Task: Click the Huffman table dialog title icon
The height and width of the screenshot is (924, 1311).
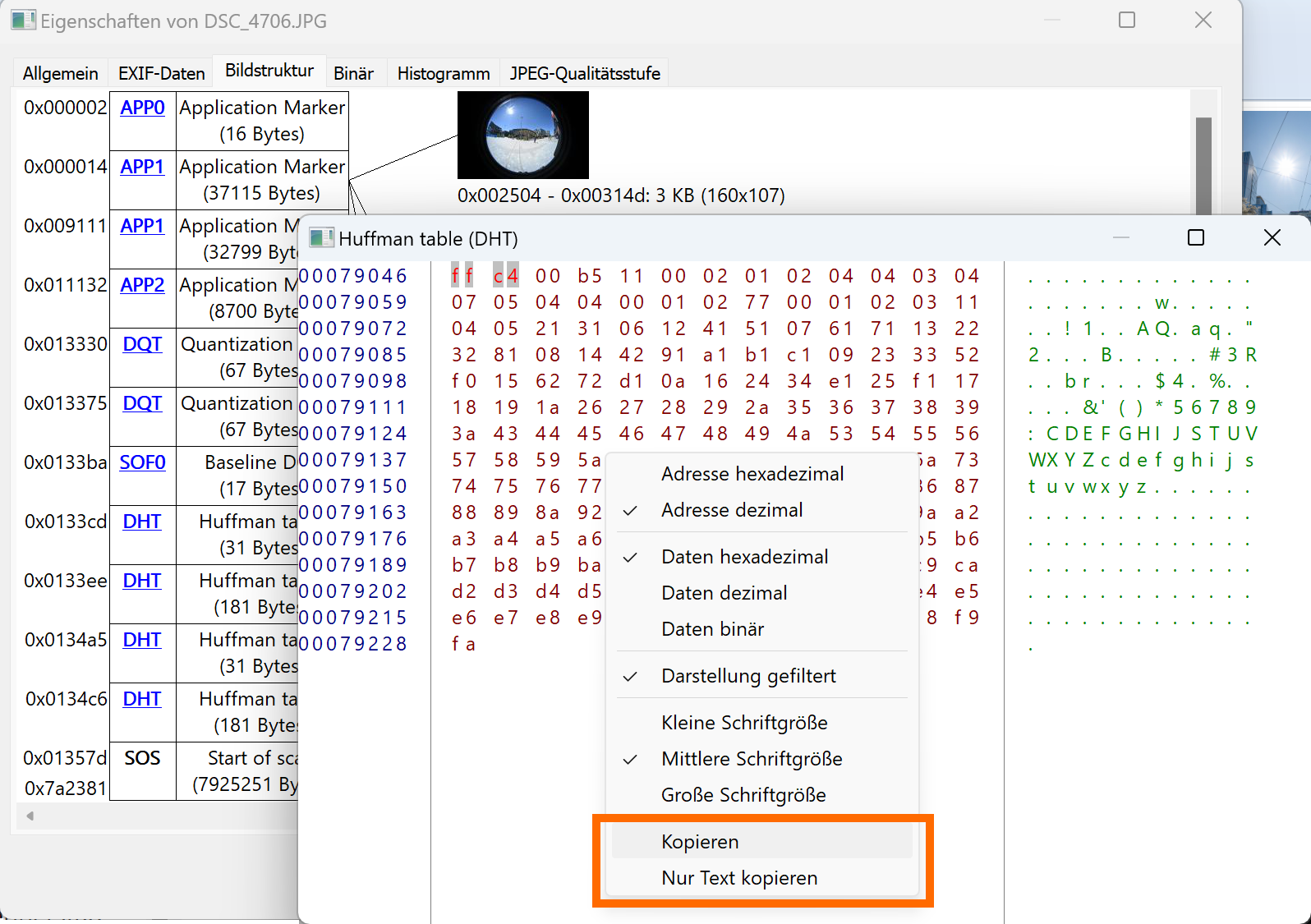Action: (320, 238)
